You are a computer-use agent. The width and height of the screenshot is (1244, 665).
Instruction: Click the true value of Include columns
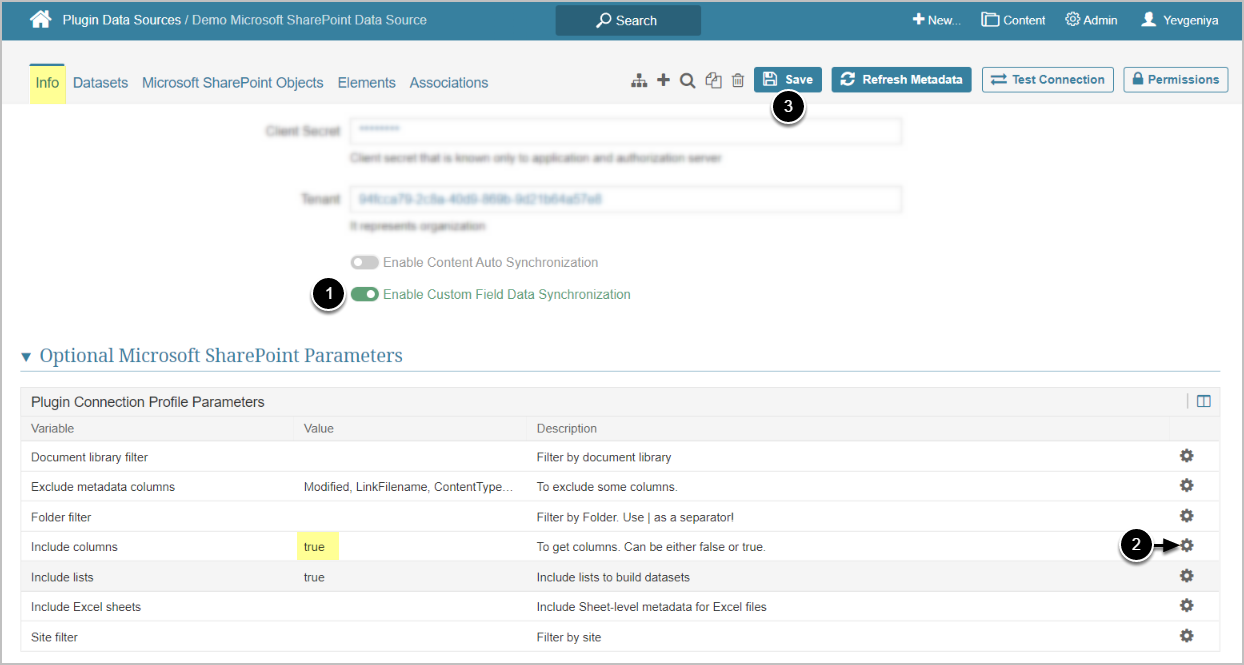click(x=314, y=547)
